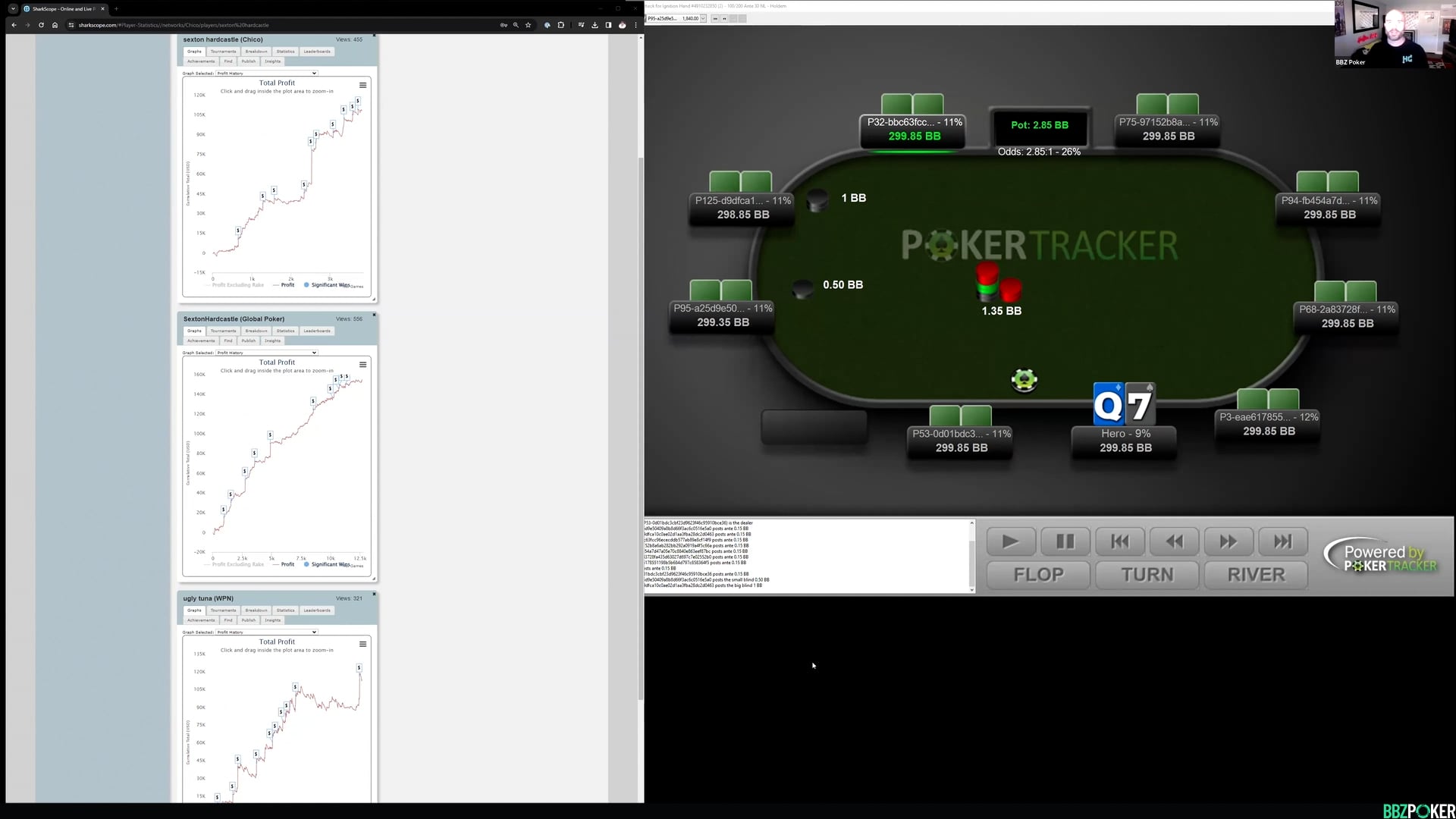Open the Statistics tab of the Global Poker player
Screen dimensions: 1456x819
point(285,331)
